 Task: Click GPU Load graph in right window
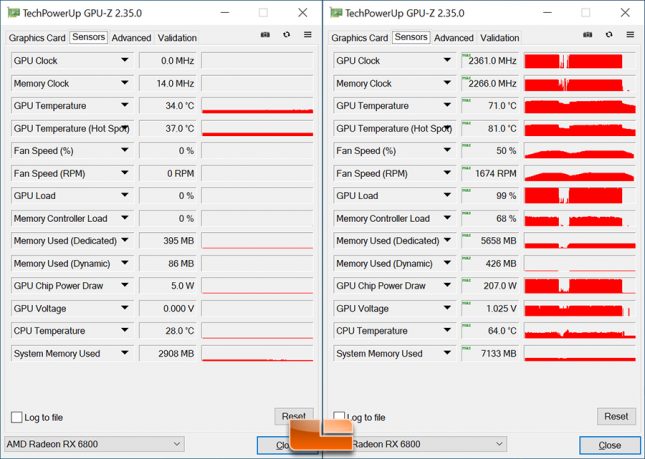click(x=580, y=196)
